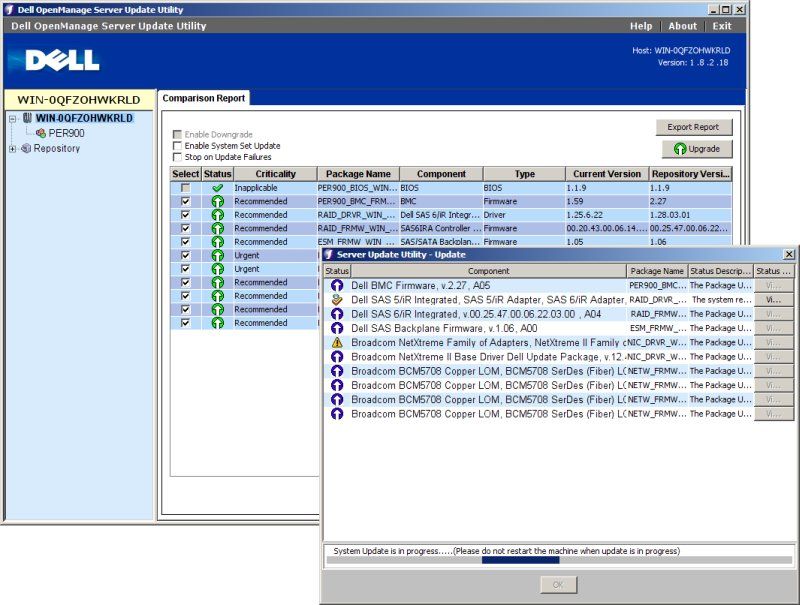Click the system update progress bar
Image resolution: width=800 pixels, height=605 pixels.
559,560
